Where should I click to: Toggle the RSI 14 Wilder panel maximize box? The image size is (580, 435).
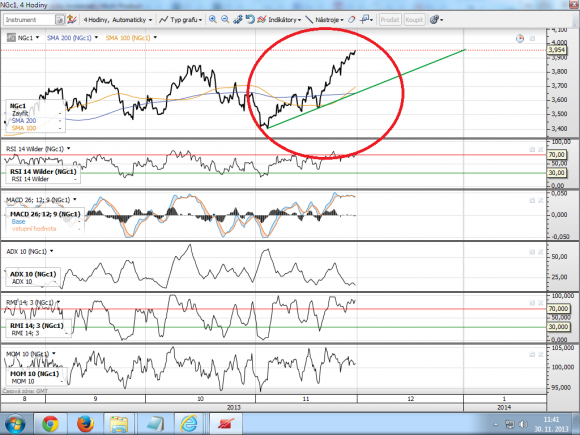[532, 149]
